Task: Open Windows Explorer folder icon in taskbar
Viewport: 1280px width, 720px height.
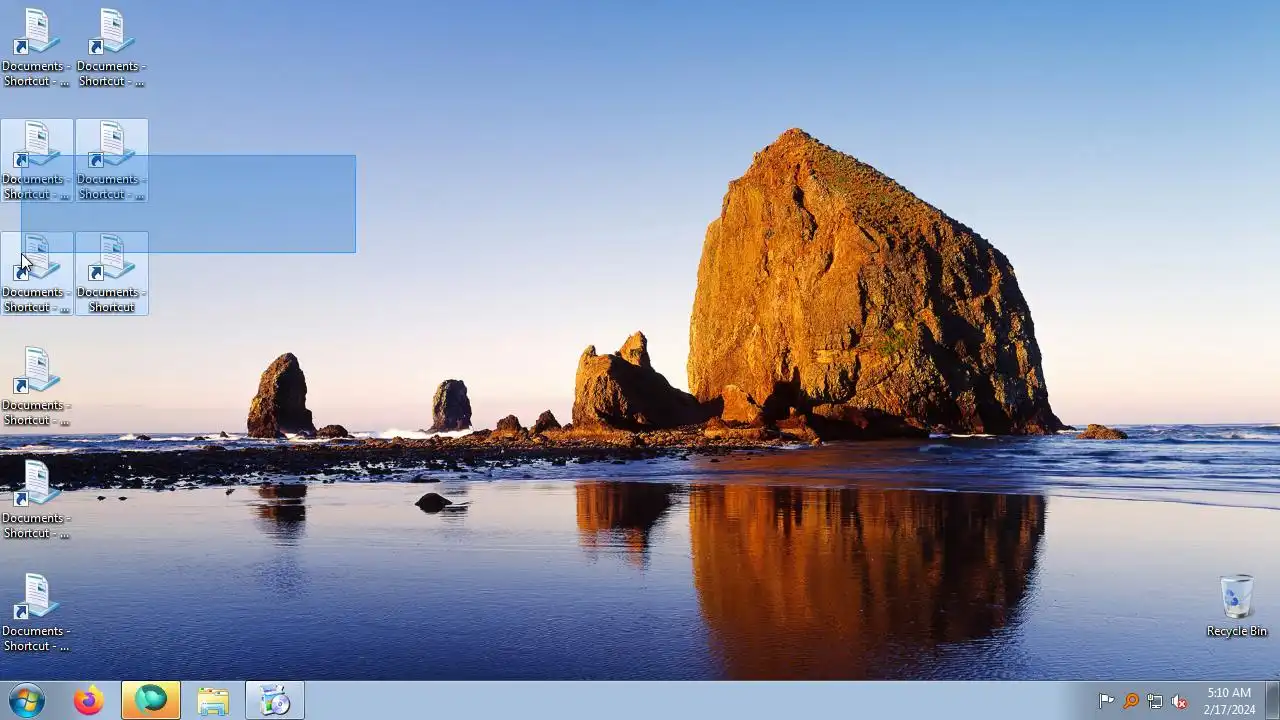Action: pos(213,701)
